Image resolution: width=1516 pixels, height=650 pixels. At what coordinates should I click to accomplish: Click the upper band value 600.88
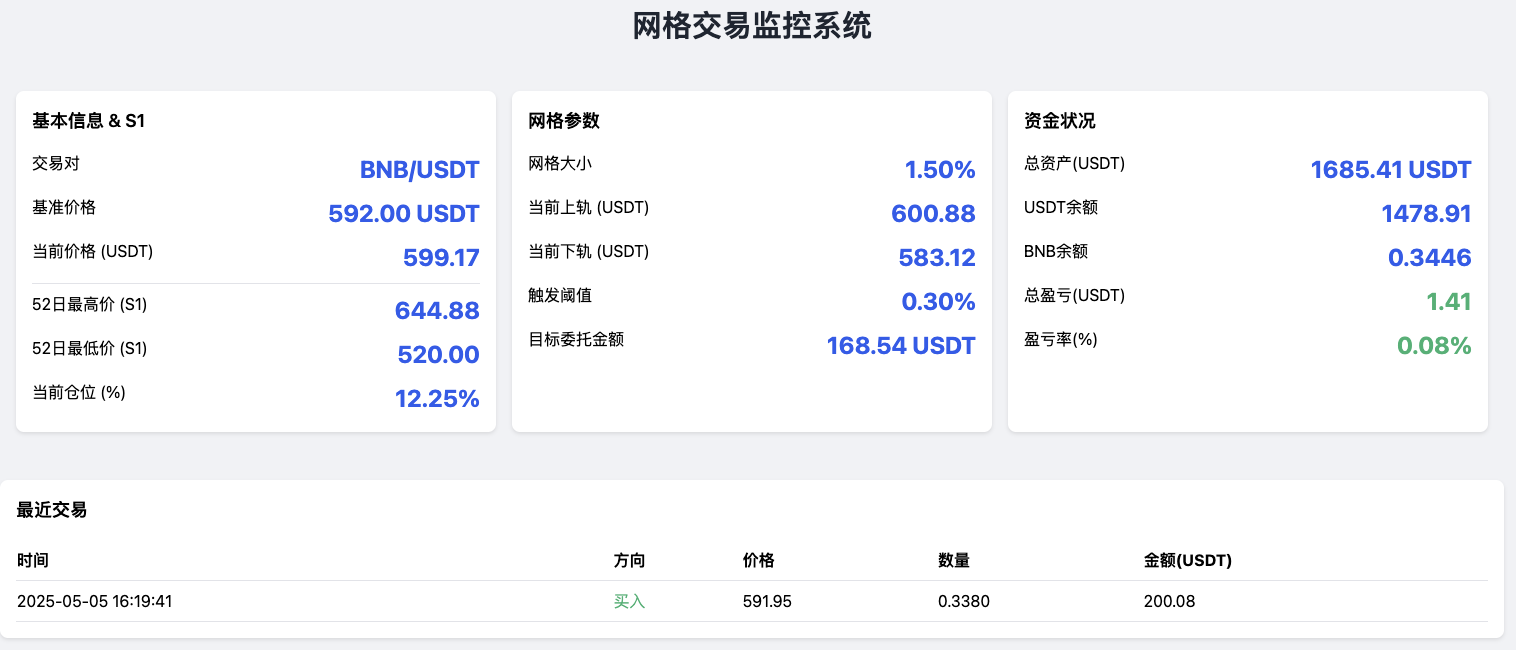[933, 214]
